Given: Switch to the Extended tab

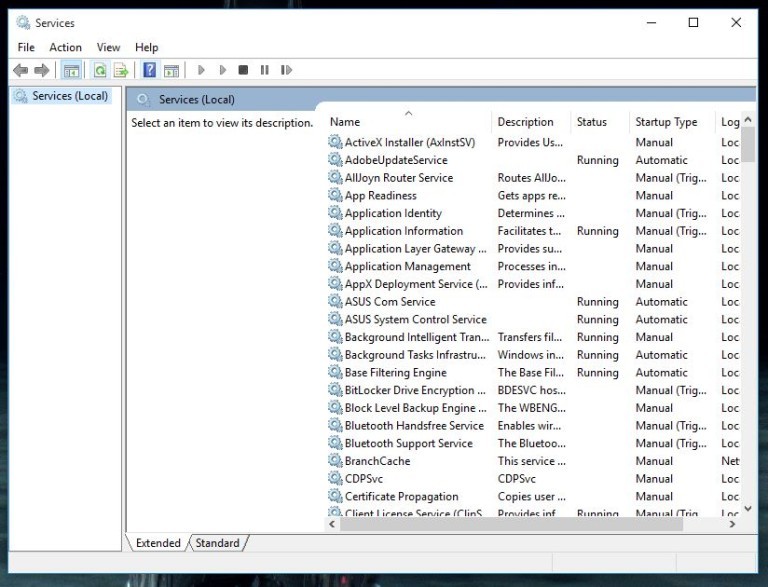Looking at the screenshot, I should tap(158, 543).
